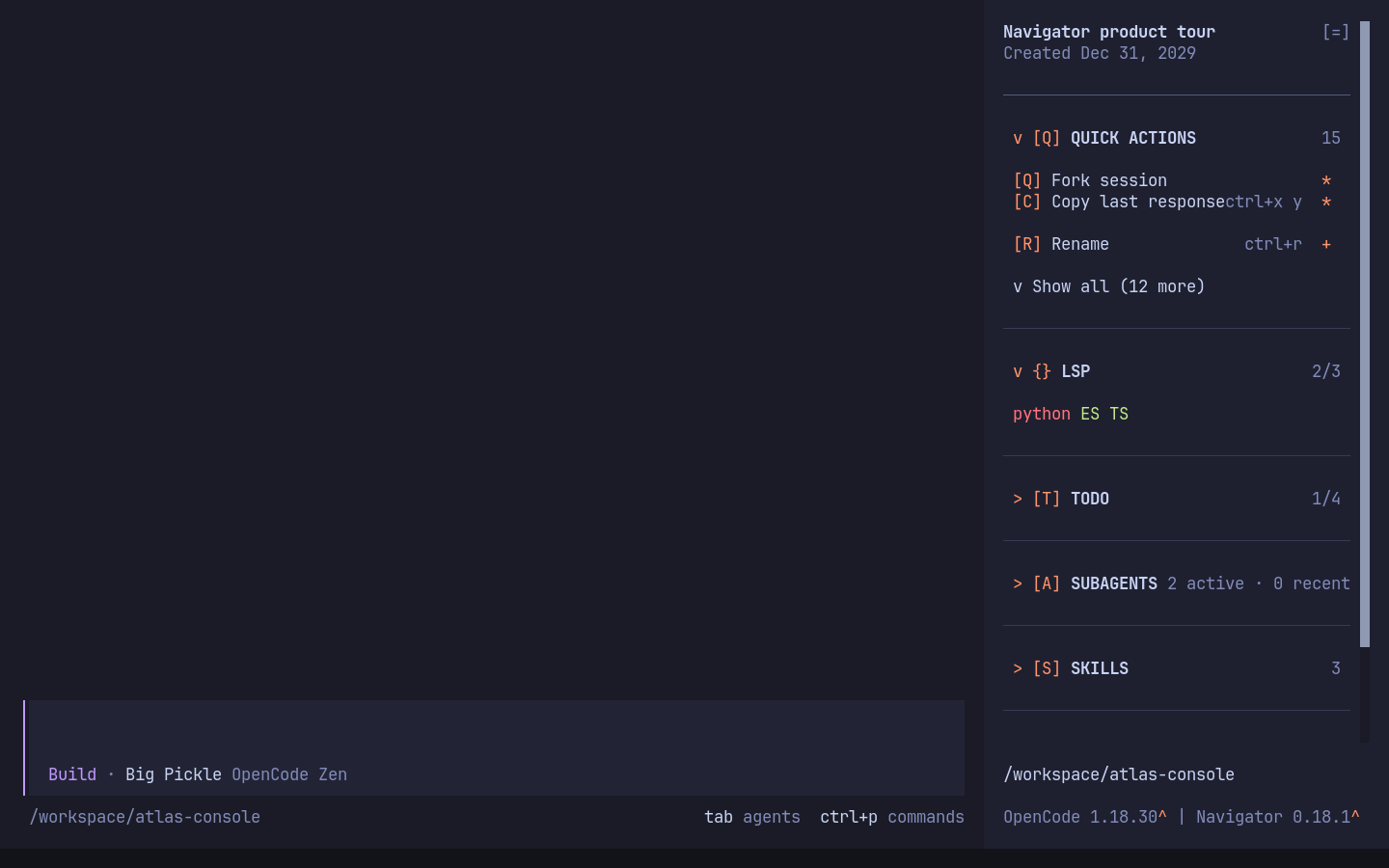Collapse the QUICK ACTIONS section chevron
This screenshot has height=868, width=1389.
point(1018,138)
